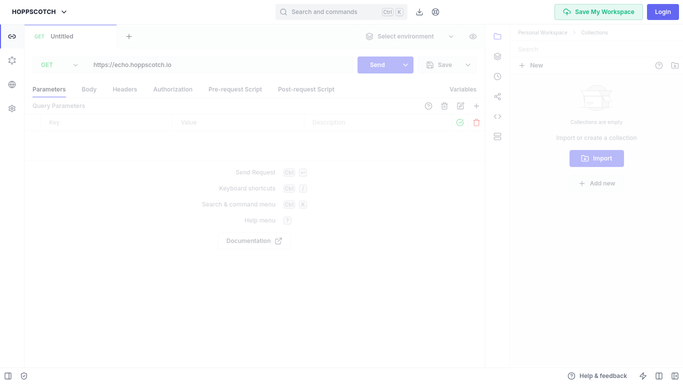Click the parameter Description field
The height and width of the screenshot is (384, 683).
click(378, 123)
